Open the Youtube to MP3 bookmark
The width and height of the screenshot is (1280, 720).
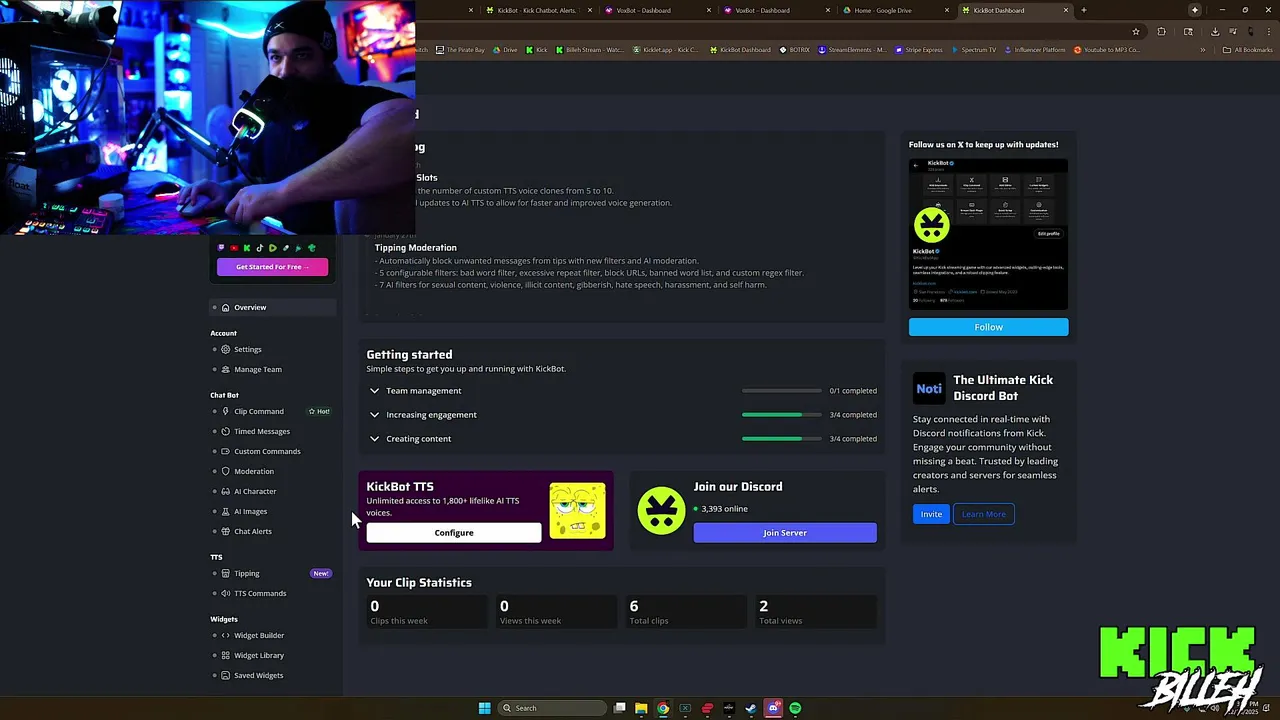tap(1107, 50)
